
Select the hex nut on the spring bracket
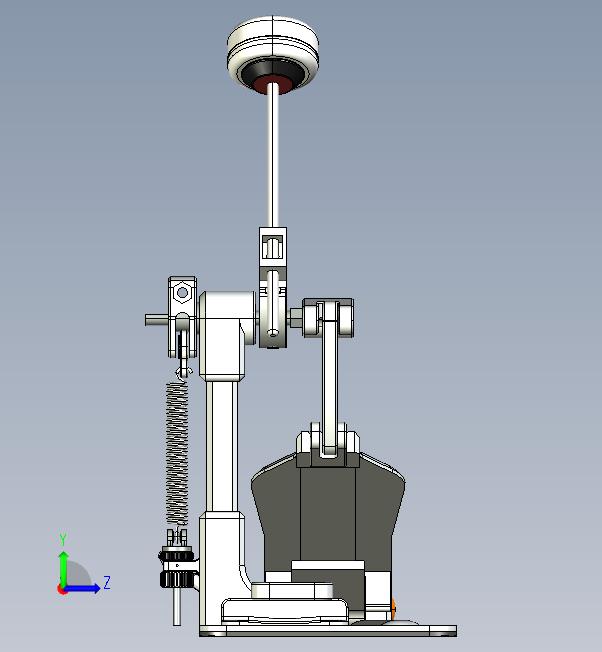(x=182, y=293)
